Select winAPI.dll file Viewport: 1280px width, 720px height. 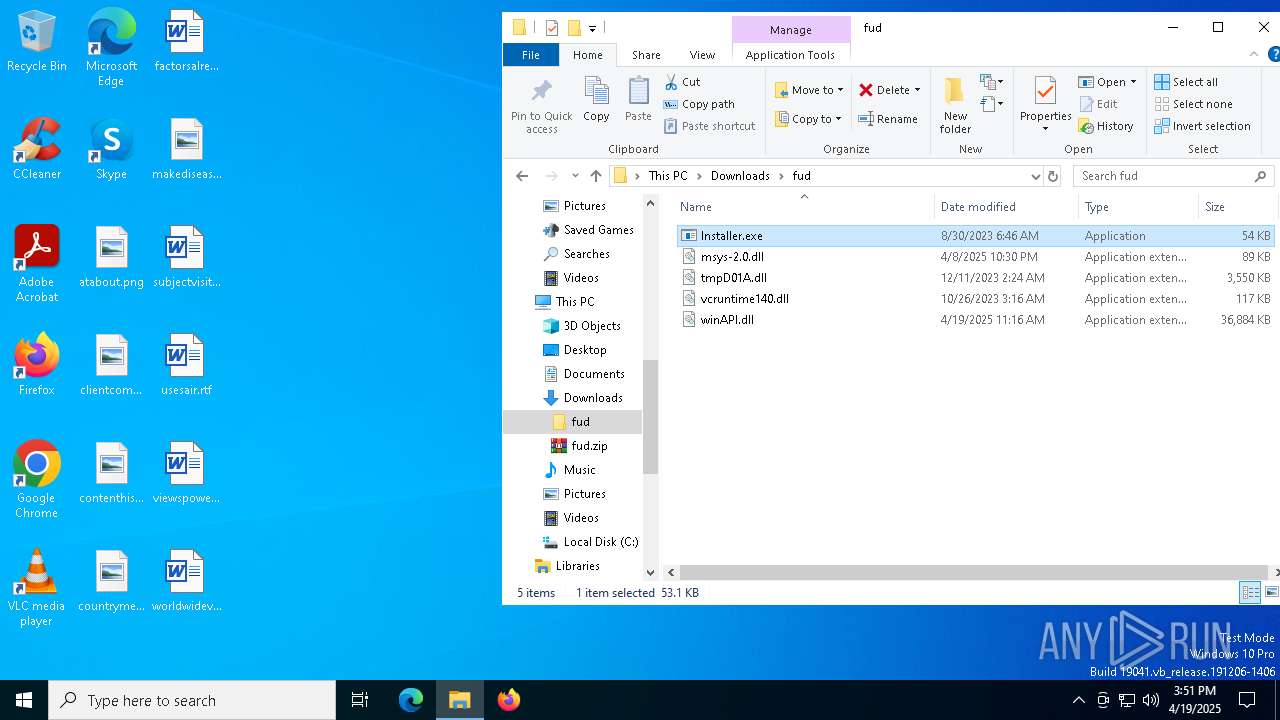[x=976, y=320]
